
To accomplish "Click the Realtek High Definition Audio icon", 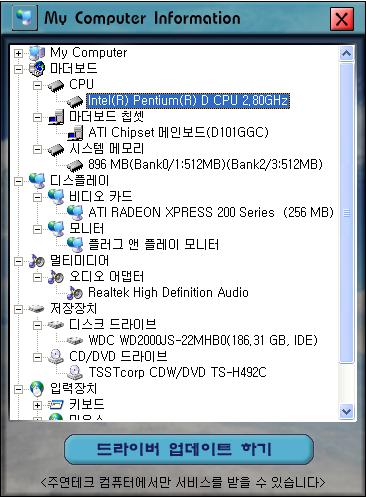I will (75, 293).
